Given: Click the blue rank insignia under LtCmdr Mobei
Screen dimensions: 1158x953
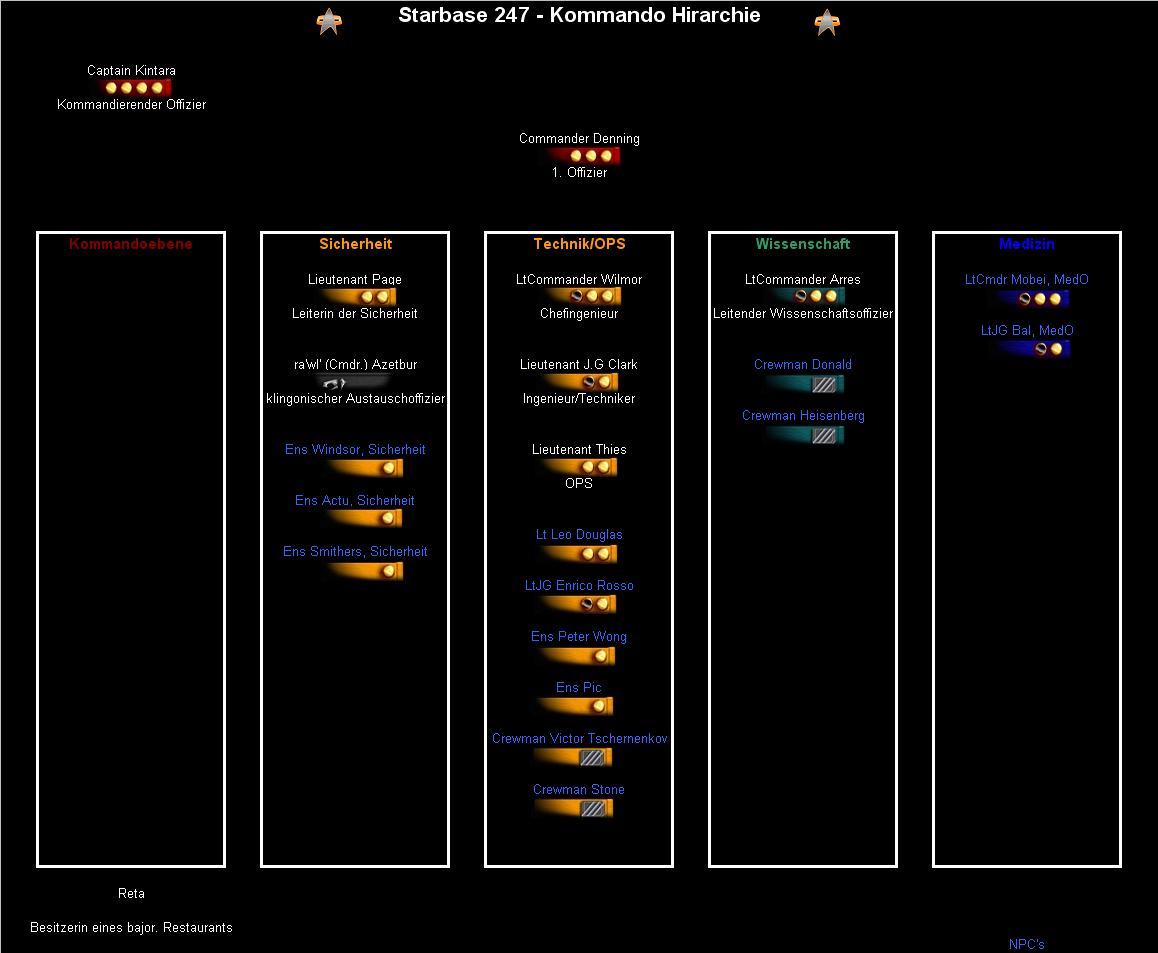Looking at the screenshot, I should (1033, 298).
